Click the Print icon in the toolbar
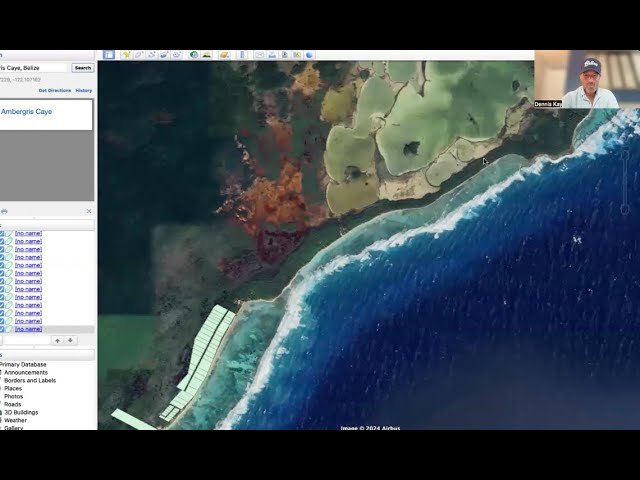640x480 pixels. [272, 55]
